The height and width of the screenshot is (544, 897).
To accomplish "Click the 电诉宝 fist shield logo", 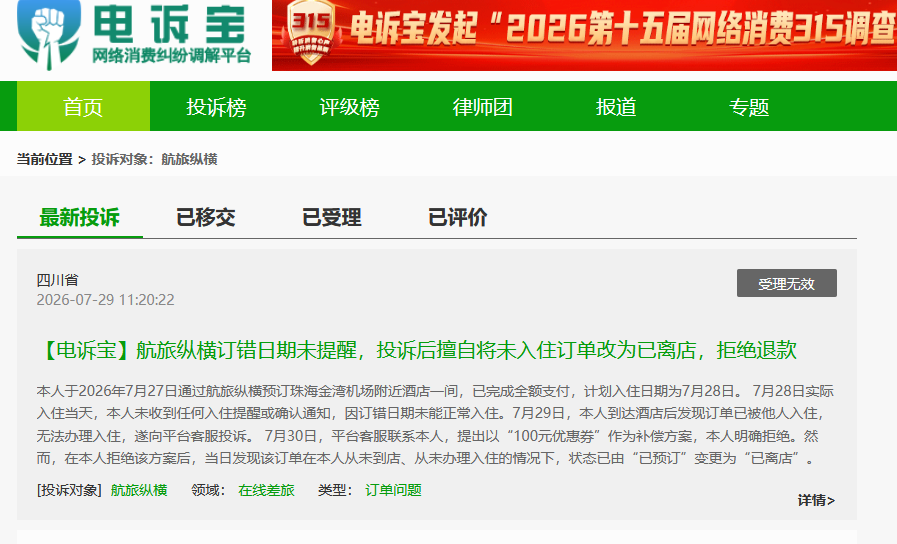I will point(49,33).
